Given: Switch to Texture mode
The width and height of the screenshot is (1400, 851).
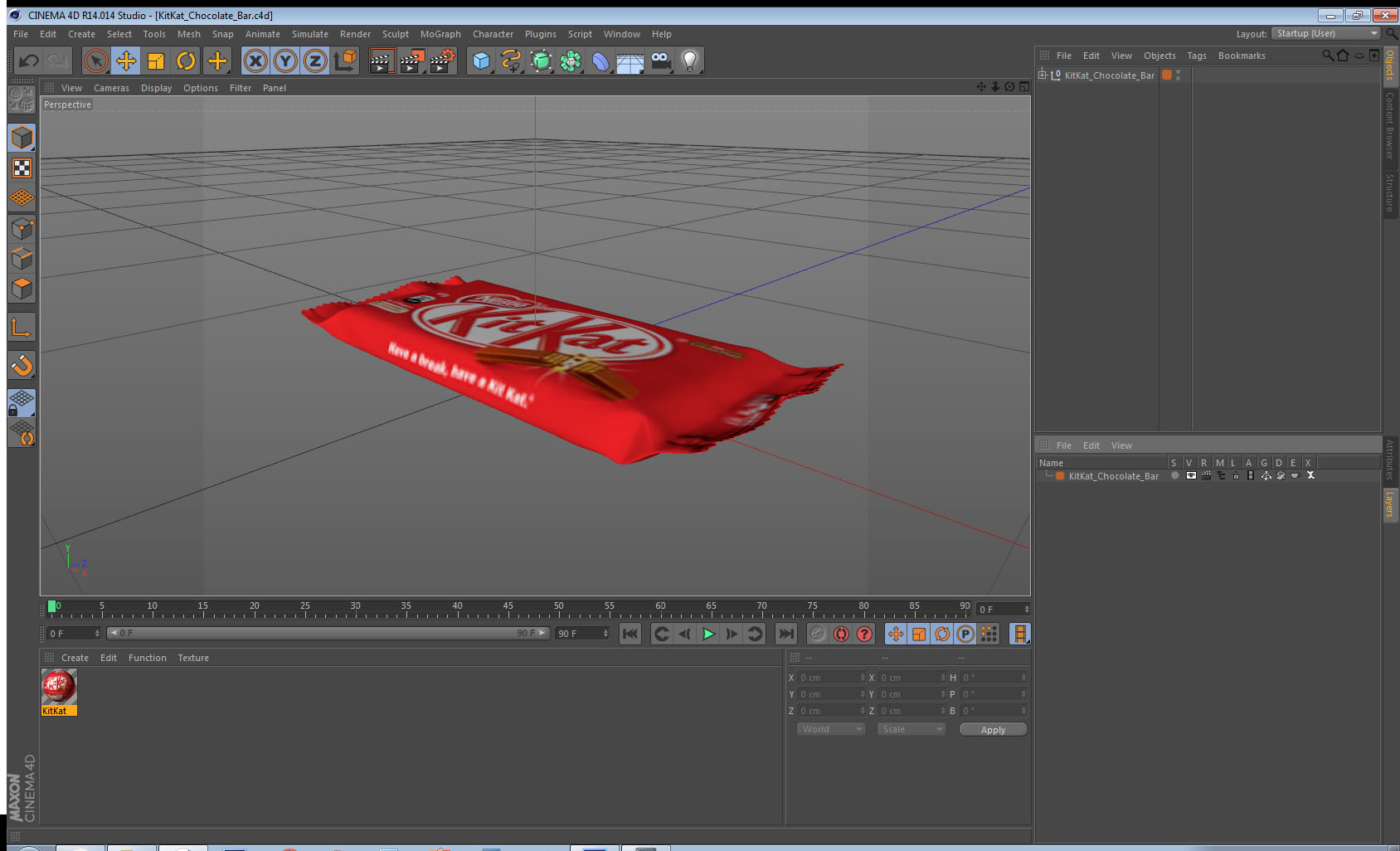Looking at the screenshot, I should click(x=22, y=168).
